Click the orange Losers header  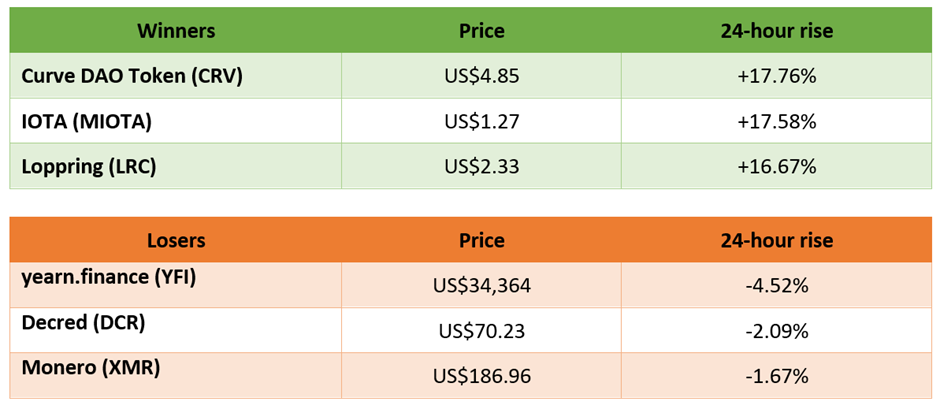(176, 240)
